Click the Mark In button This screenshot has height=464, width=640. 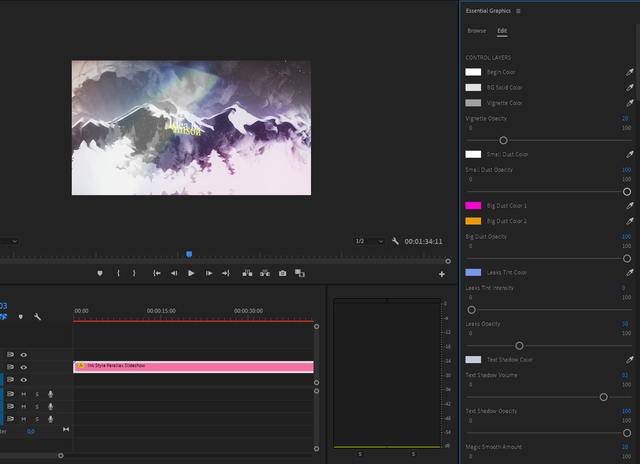(118, 273)
